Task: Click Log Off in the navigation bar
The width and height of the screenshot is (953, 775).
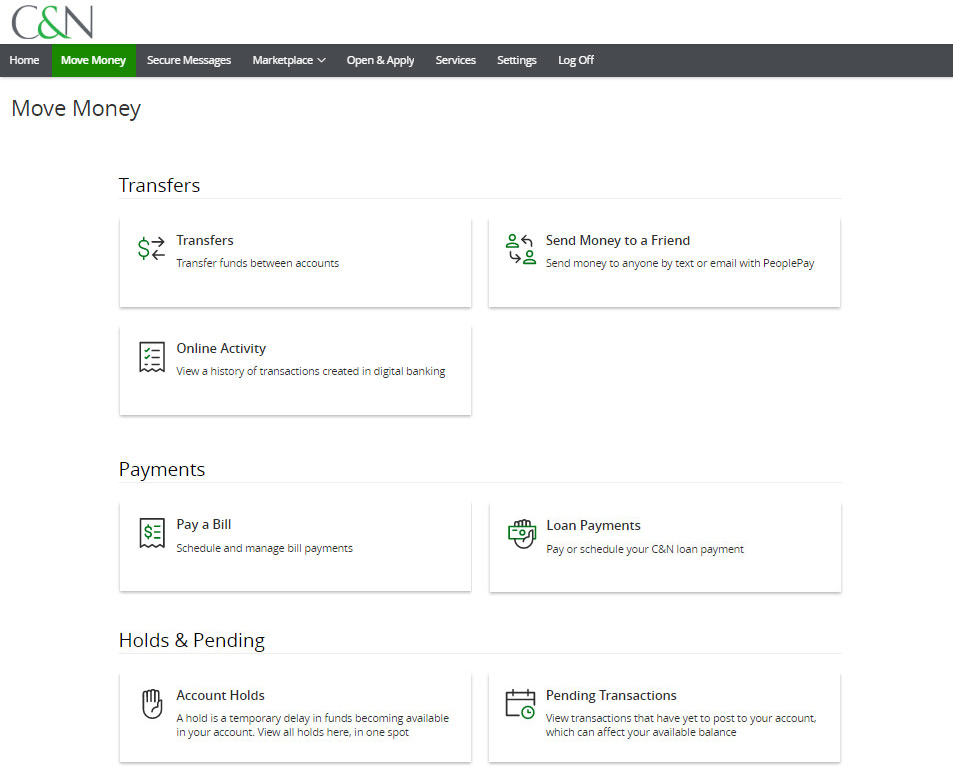Action: pos(576,60)
